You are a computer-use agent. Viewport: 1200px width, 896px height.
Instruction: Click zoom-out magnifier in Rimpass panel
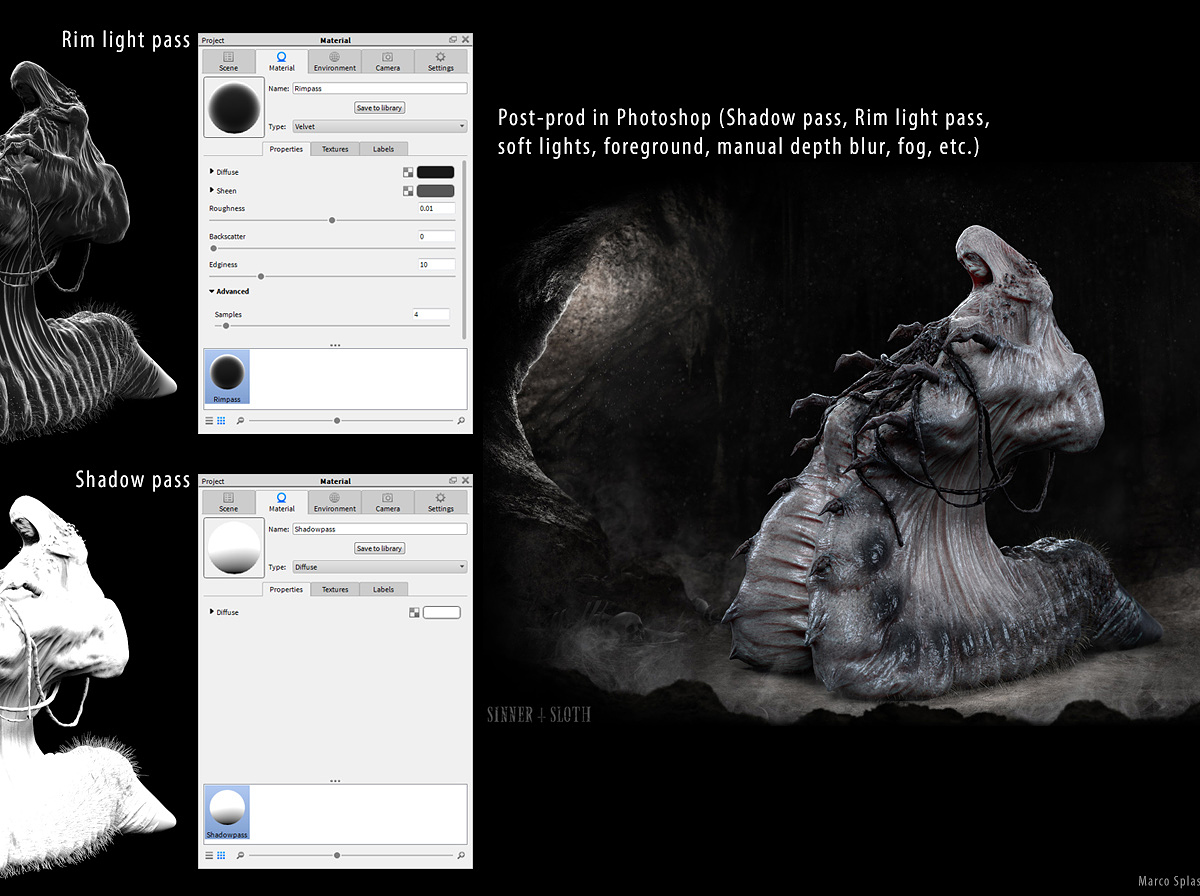click(x=241, y=421)
